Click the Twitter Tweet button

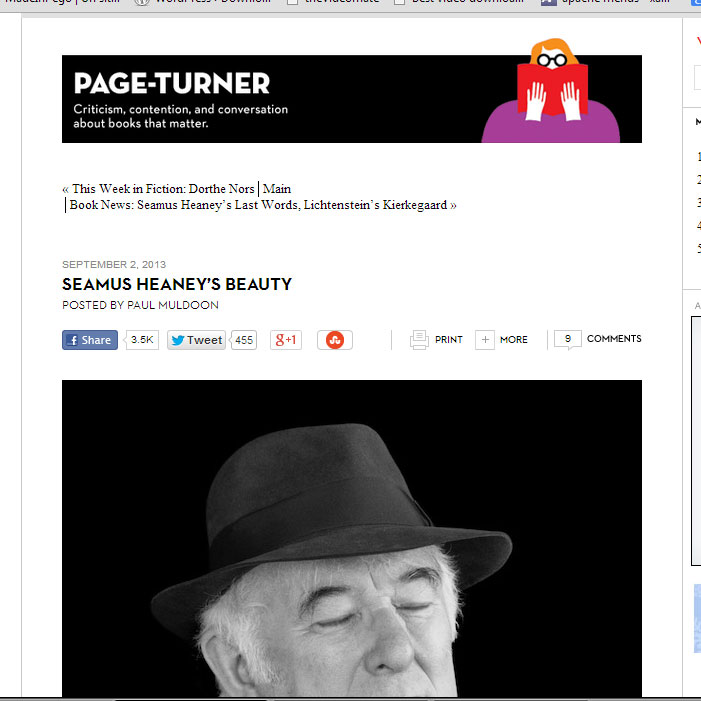point(196,340)
